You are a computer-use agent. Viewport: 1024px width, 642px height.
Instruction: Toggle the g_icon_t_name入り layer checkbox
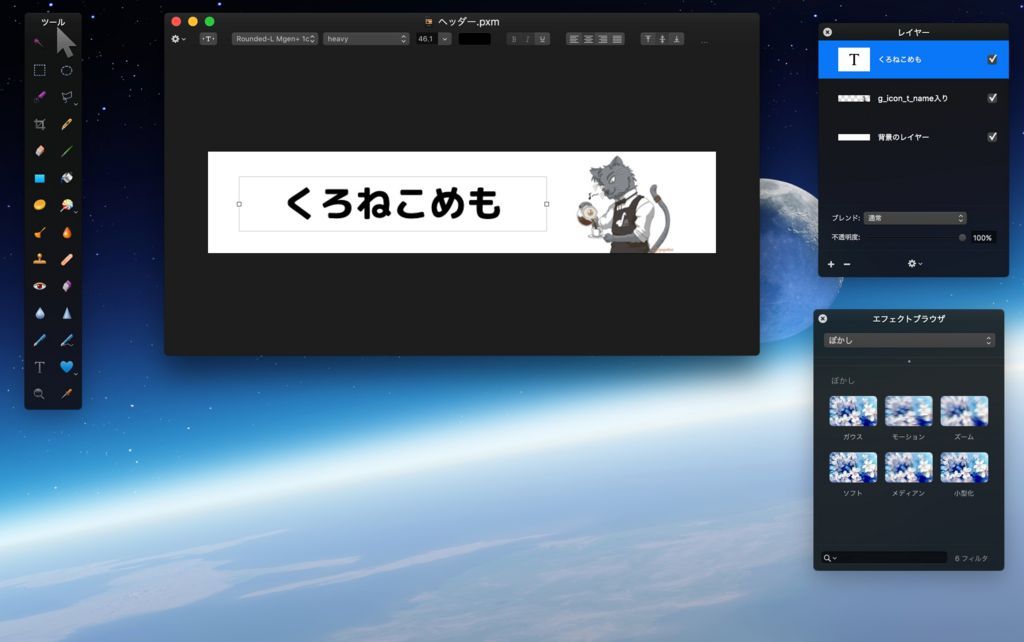[x=992, y=97]
